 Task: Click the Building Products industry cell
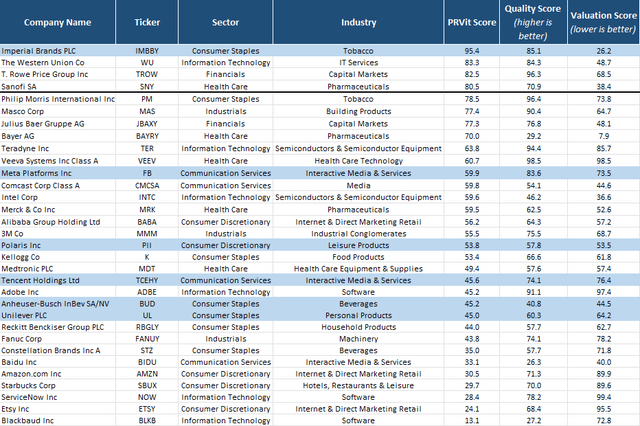(358, 111)
